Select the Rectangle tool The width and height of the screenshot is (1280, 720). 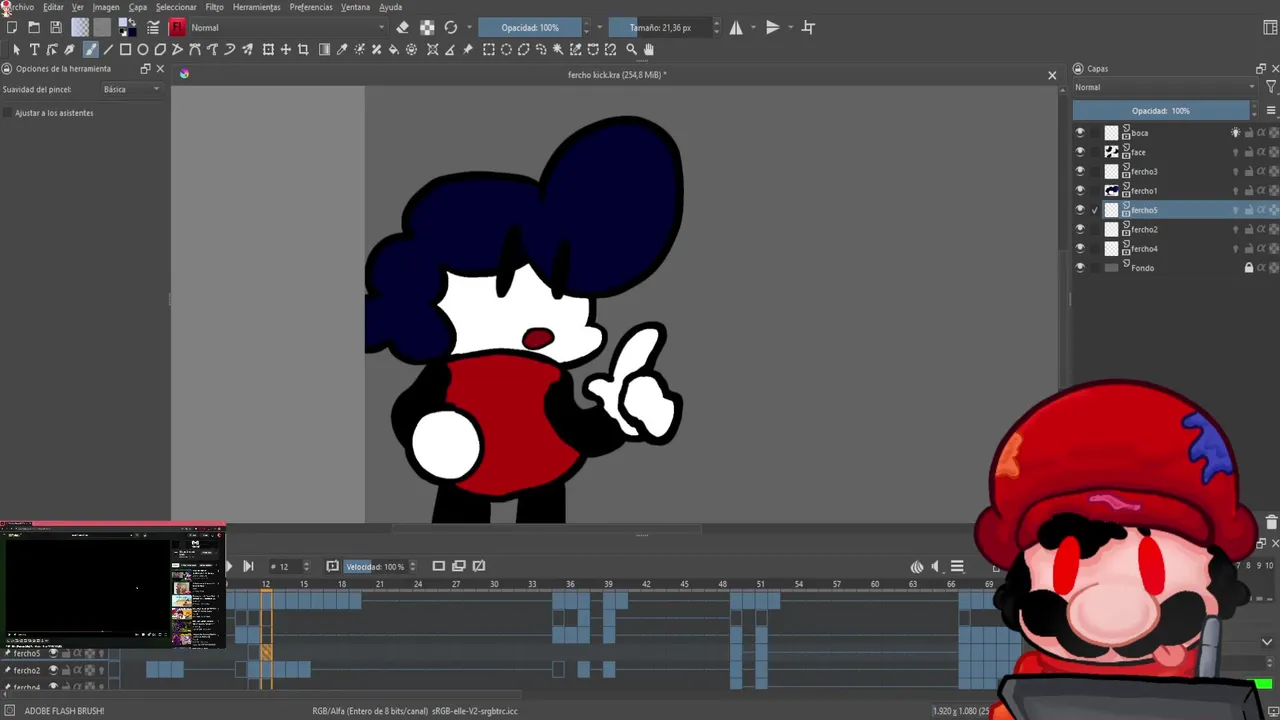pyautogui.click(x=125, y=49)
